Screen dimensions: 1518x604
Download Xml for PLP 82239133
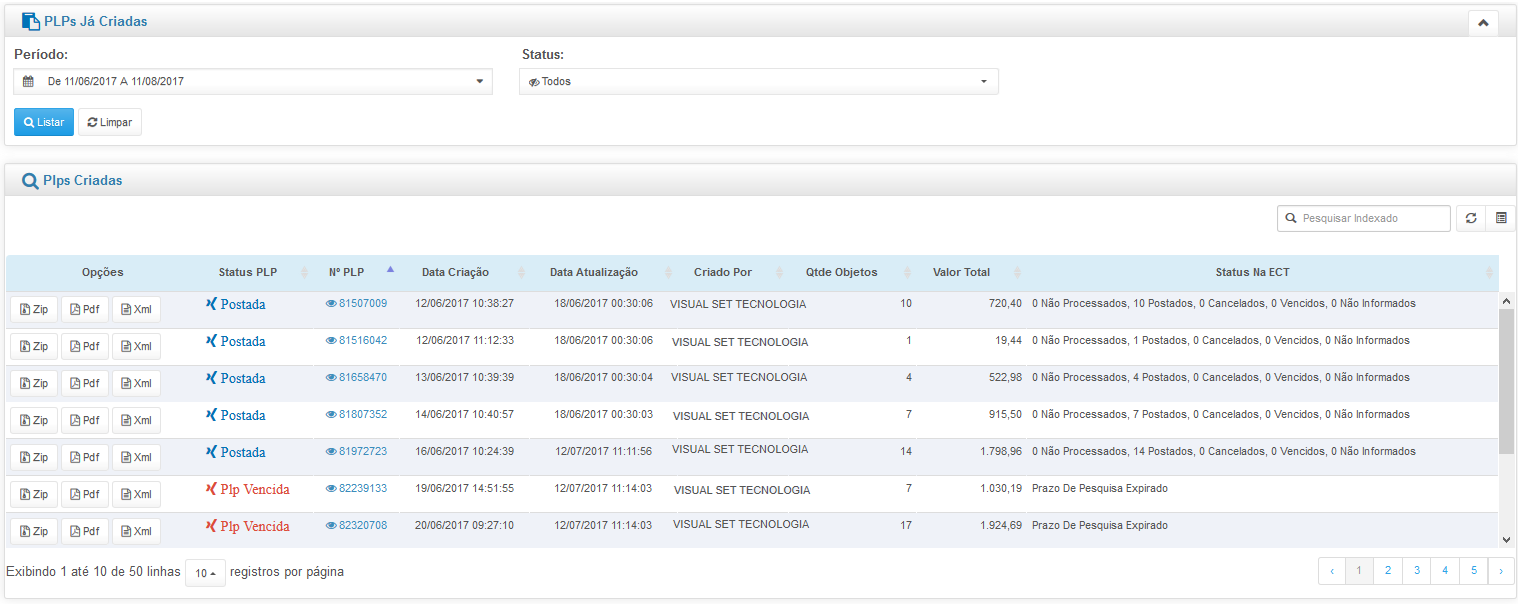pyautogui.click(x=136, y=494)
